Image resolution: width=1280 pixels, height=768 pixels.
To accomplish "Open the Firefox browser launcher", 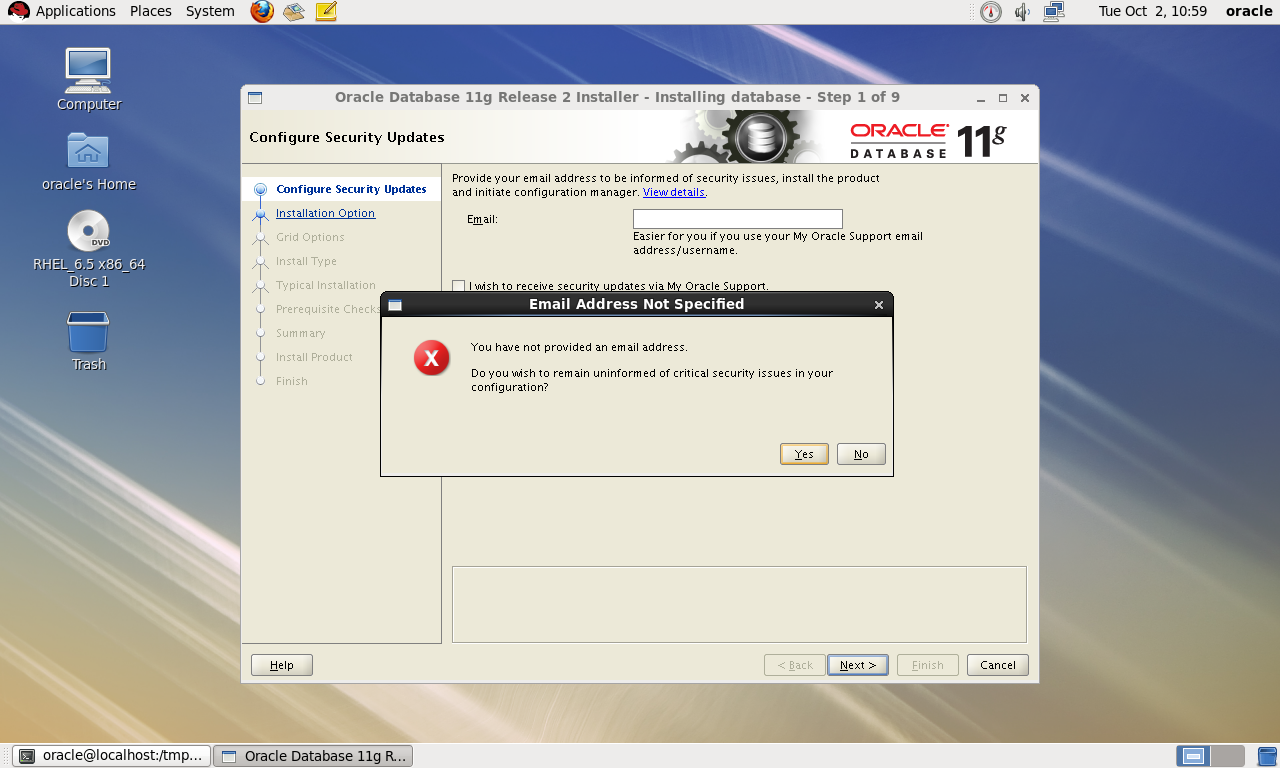I will pos(262,12).
